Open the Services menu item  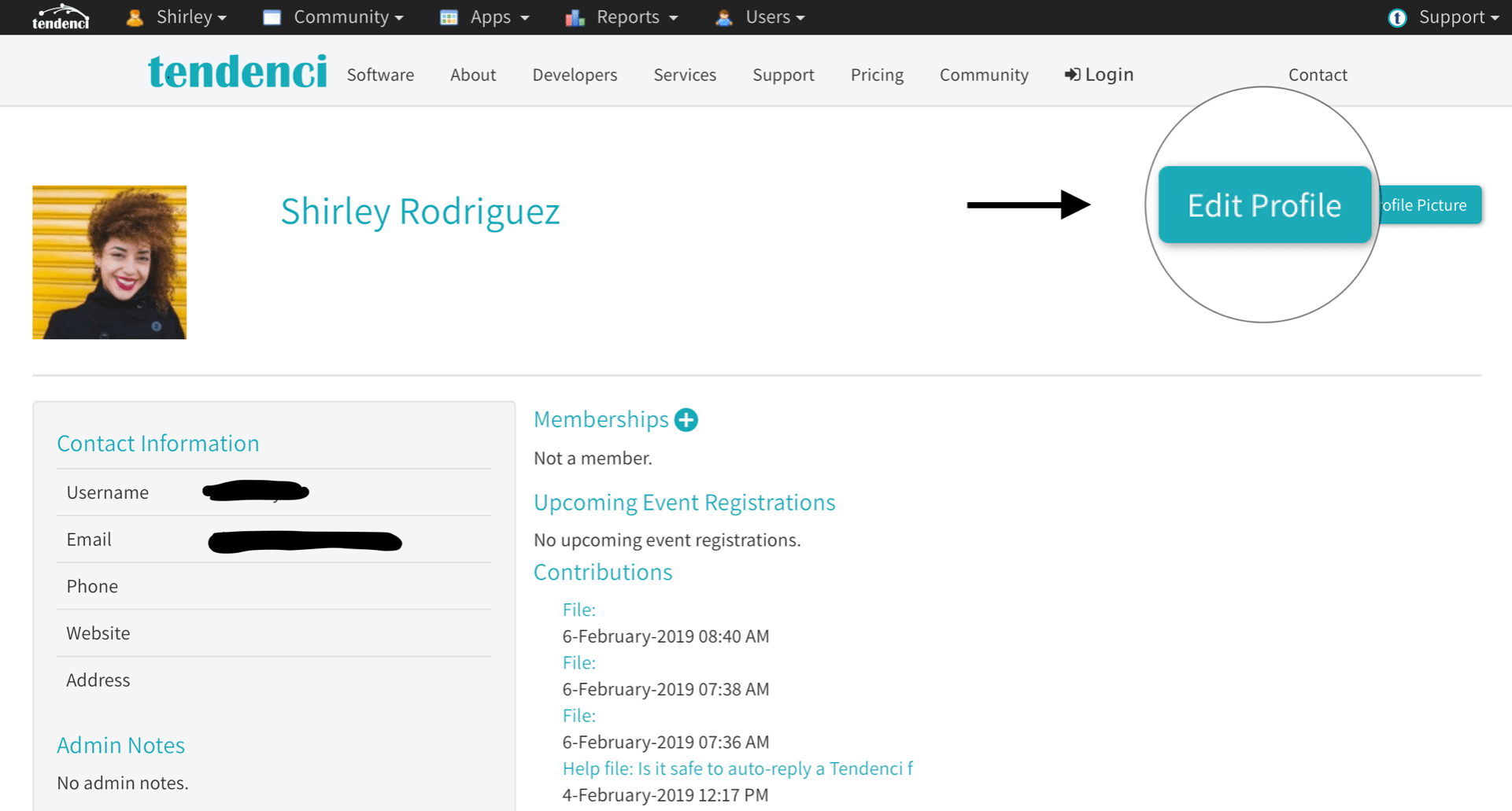(x=685, y=75)
